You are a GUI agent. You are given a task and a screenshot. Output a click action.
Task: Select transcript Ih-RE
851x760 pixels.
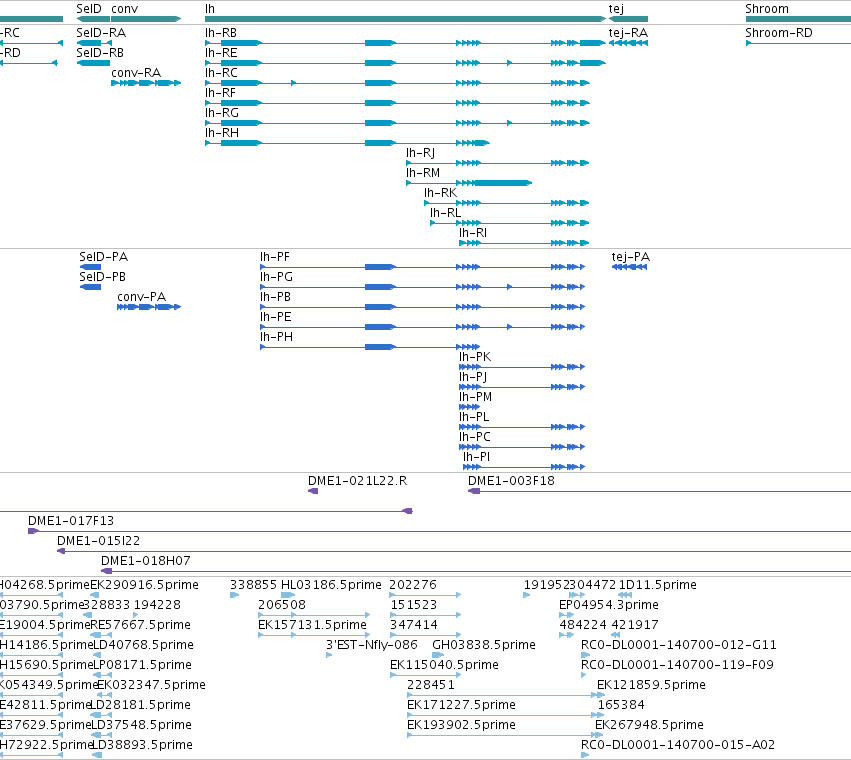[405, 63]
